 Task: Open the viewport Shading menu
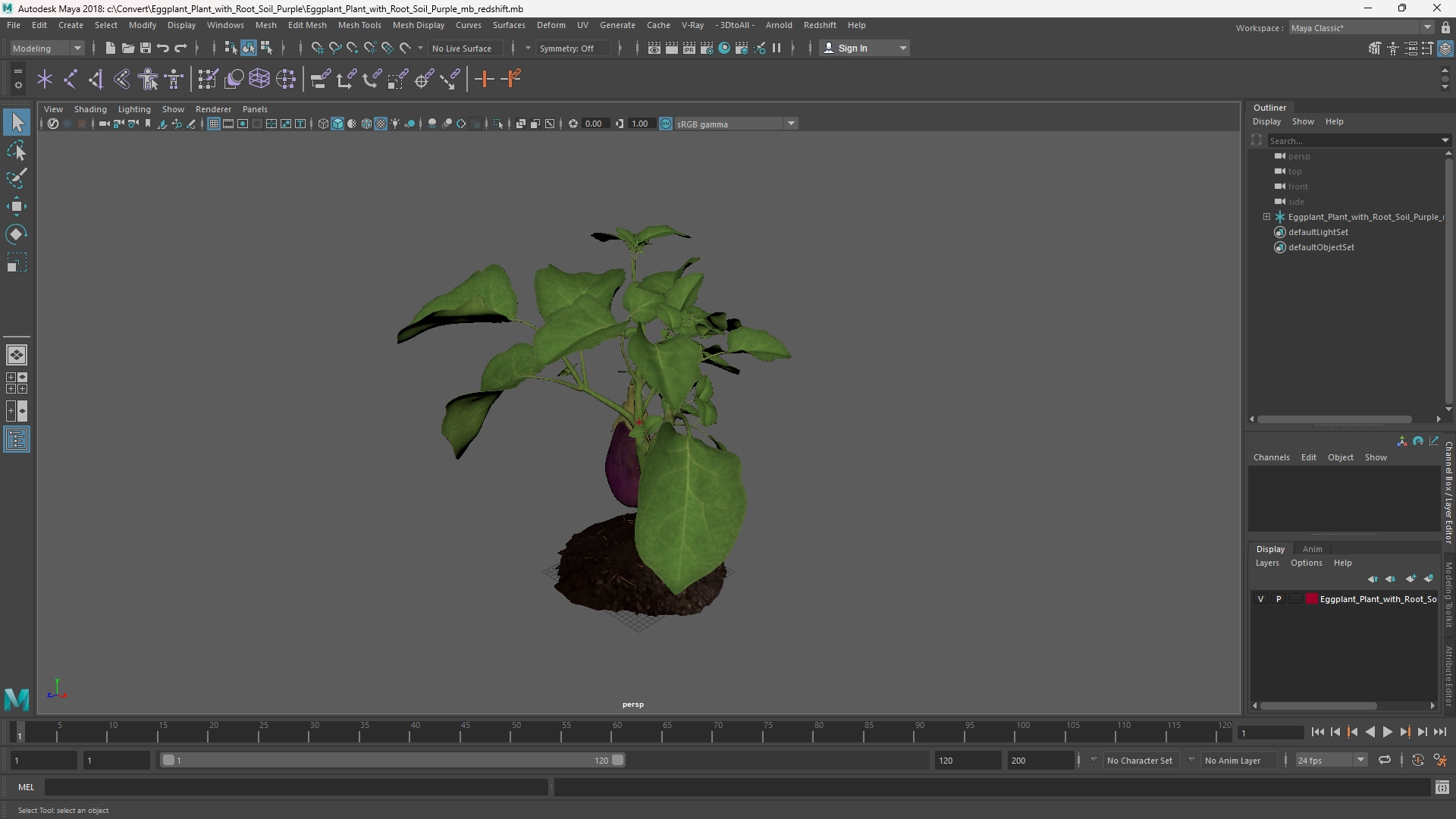point(90,109)
